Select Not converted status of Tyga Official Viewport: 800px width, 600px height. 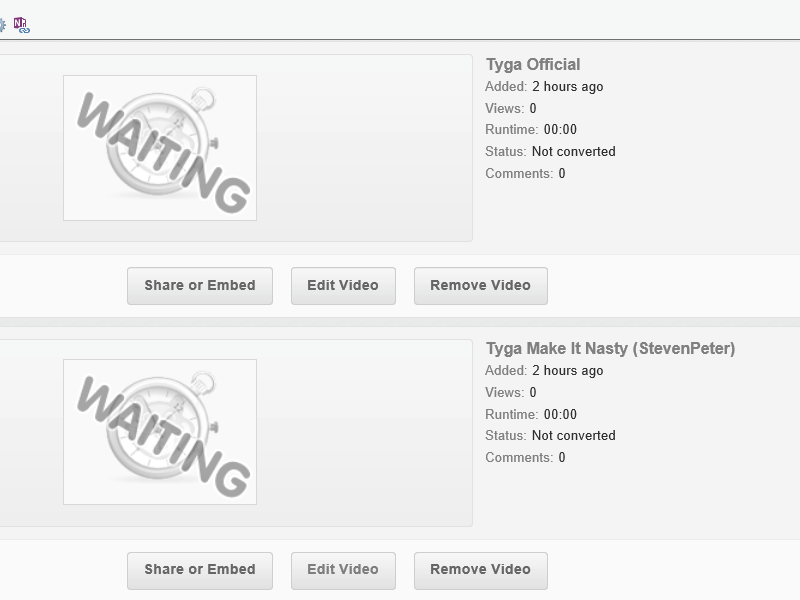(x=573, y=152)
